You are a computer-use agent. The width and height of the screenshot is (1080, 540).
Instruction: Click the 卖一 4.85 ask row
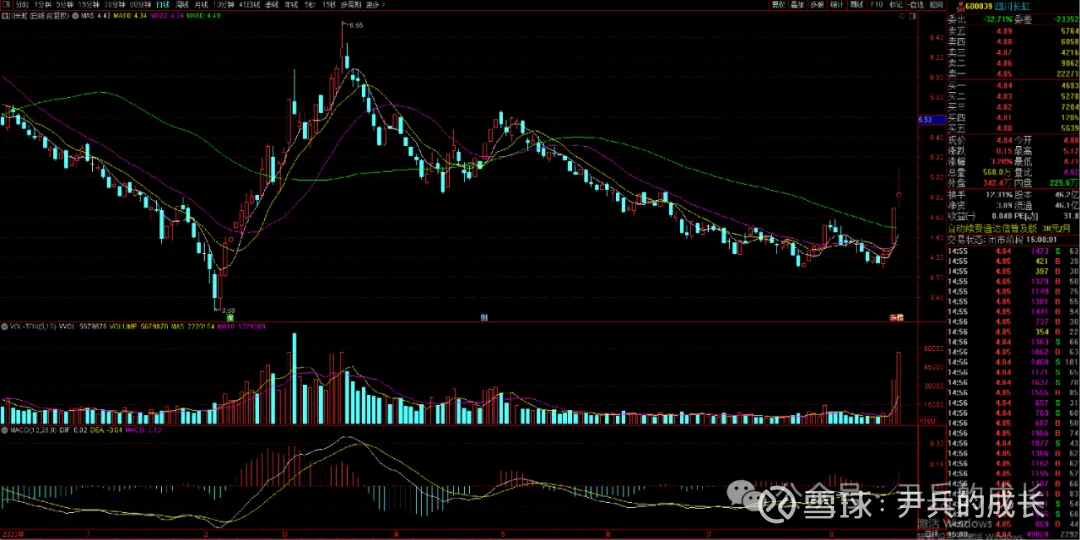click(x=1012, y=74)
